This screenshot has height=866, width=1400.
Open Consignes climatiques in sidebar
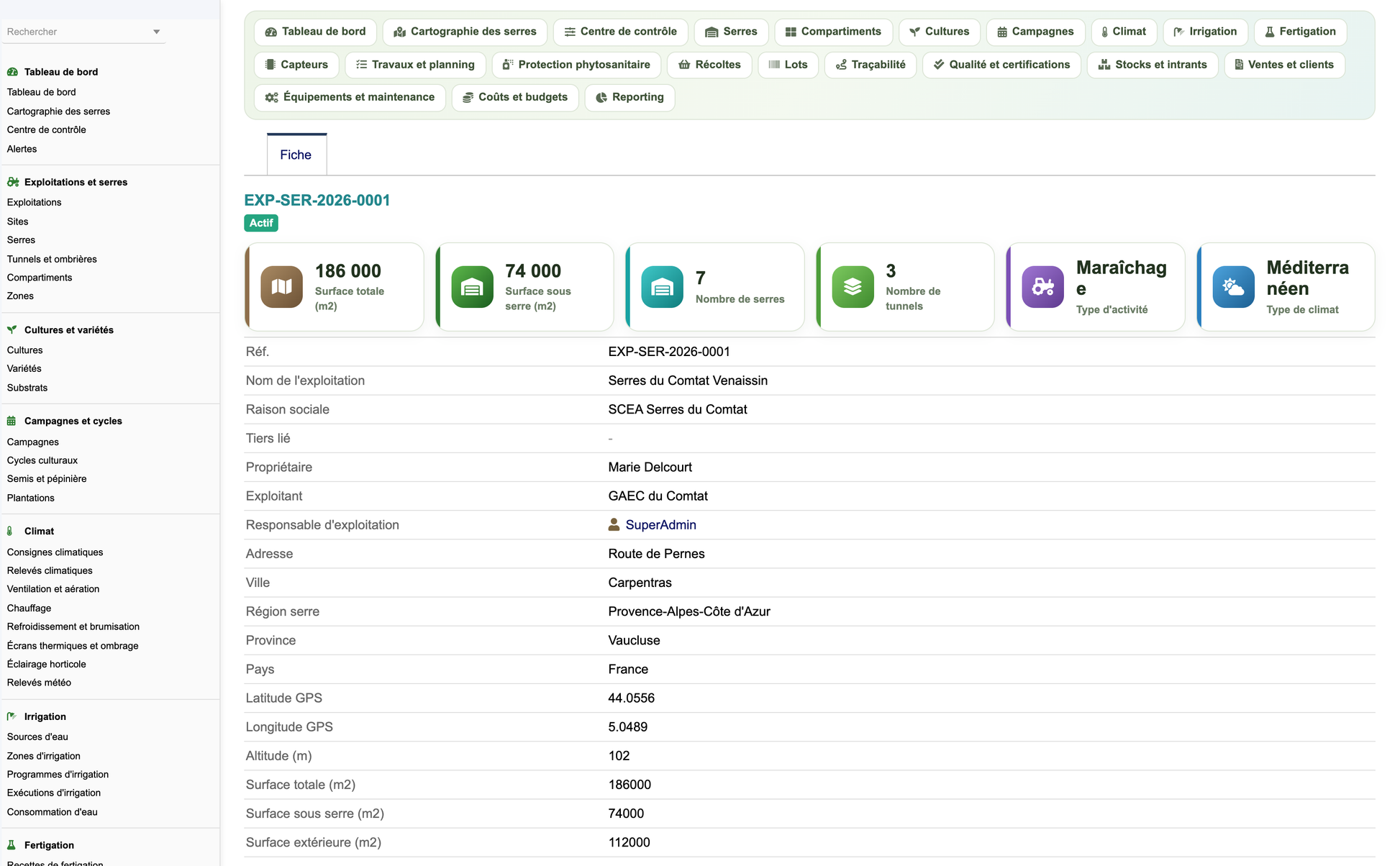55,552
